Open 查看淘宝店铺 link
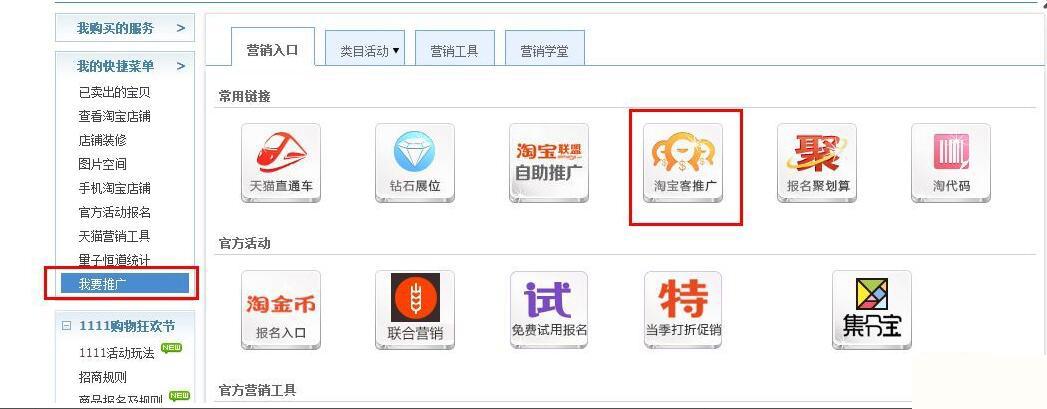1047x409 pixels. click(114, 116)
